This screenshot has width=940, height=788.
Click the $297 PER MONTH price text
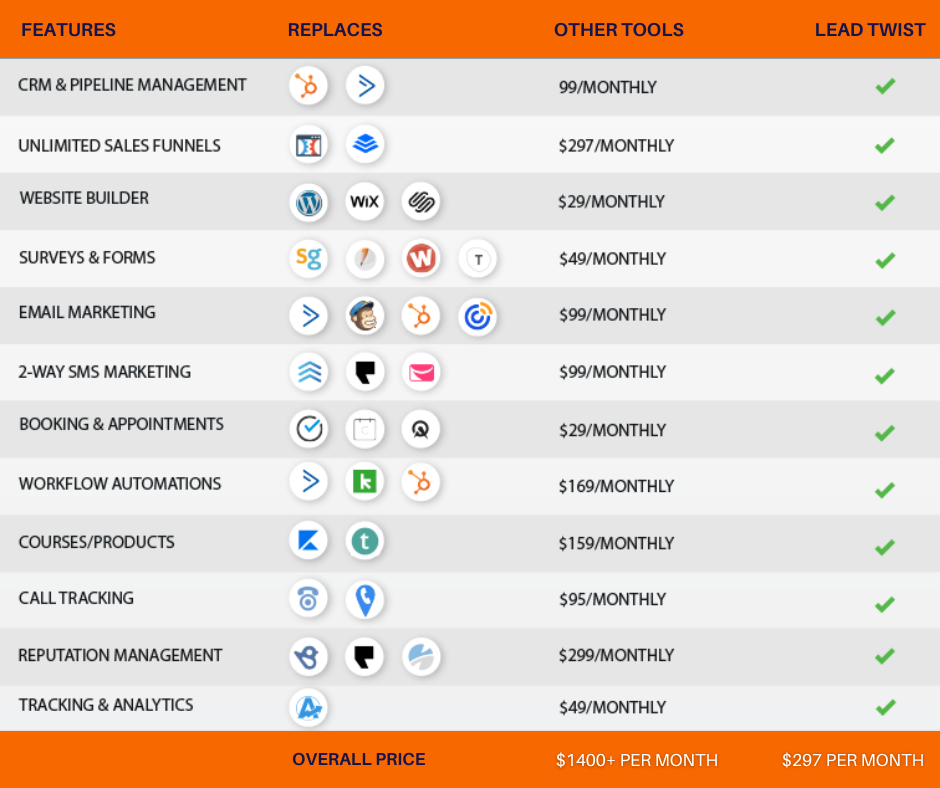(x=852, y=760)
